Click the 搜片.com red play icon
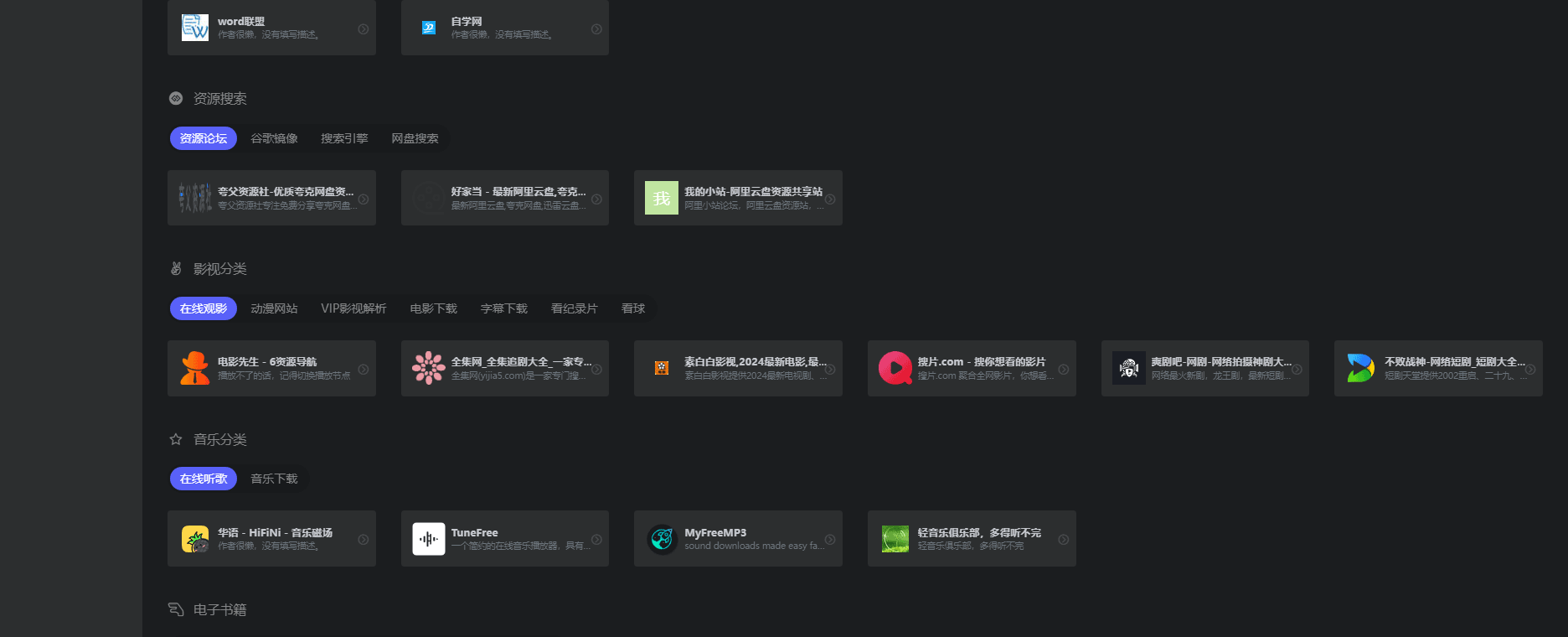The image size is (1568, 637). coord(895,368)
